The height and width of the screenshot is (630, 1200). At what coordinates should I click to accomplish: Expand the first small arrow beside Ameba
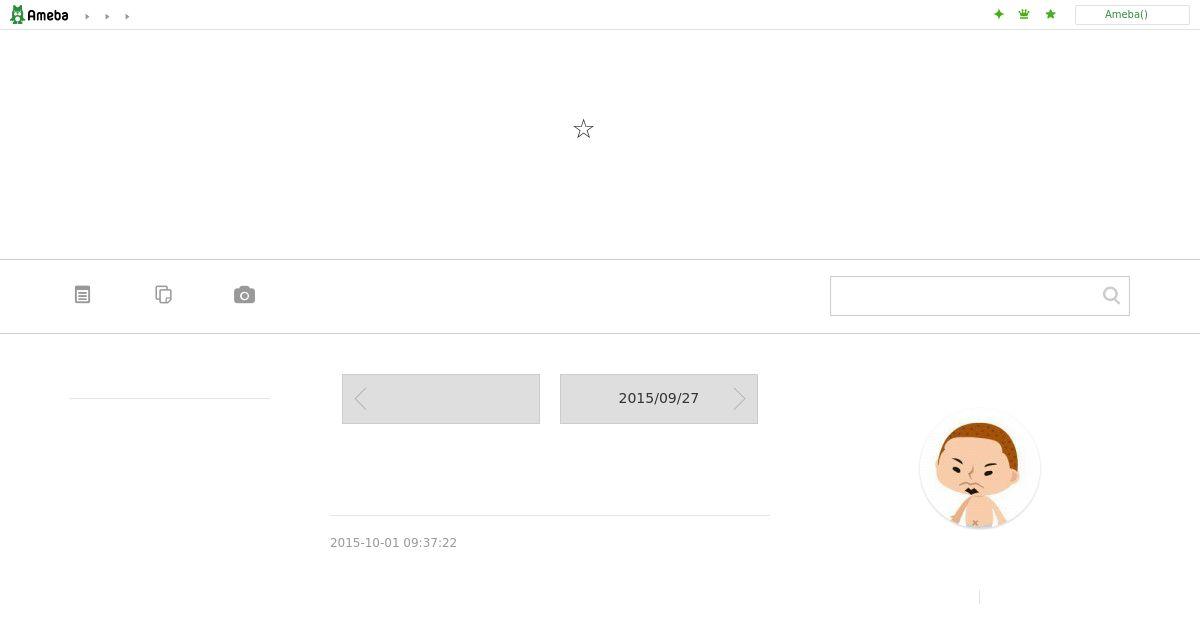click(x=87, y=16)
